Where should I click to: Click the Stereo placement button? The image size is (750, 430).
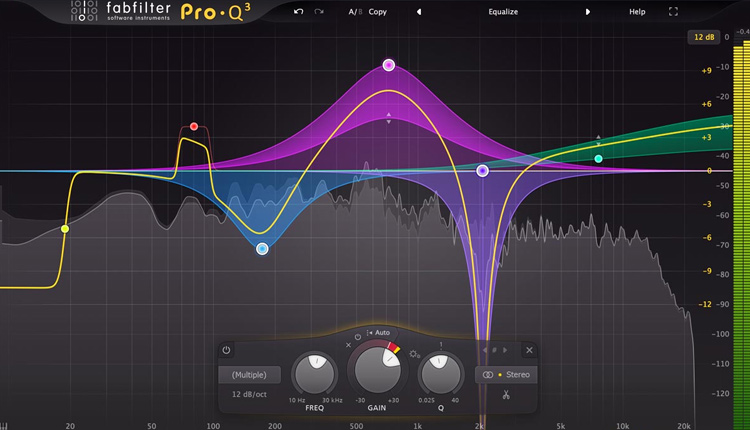tap(506, 374)
